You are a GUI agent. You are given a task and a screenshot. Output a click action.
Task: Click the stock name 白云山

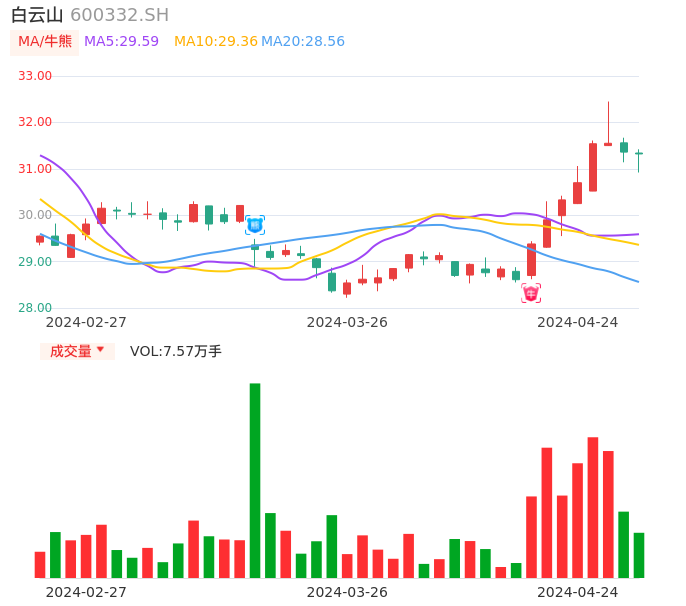click(37, 15)
